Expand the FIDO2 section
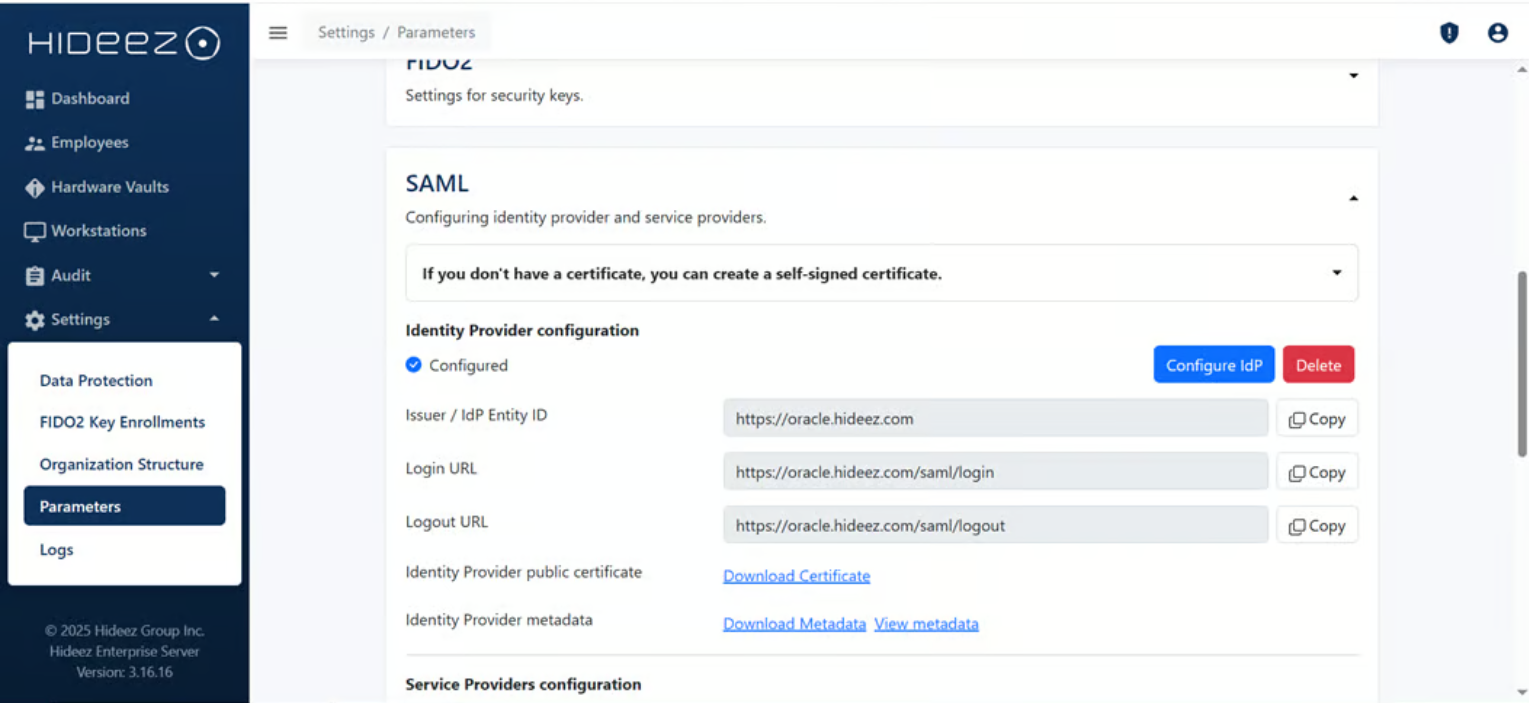 1353,76
